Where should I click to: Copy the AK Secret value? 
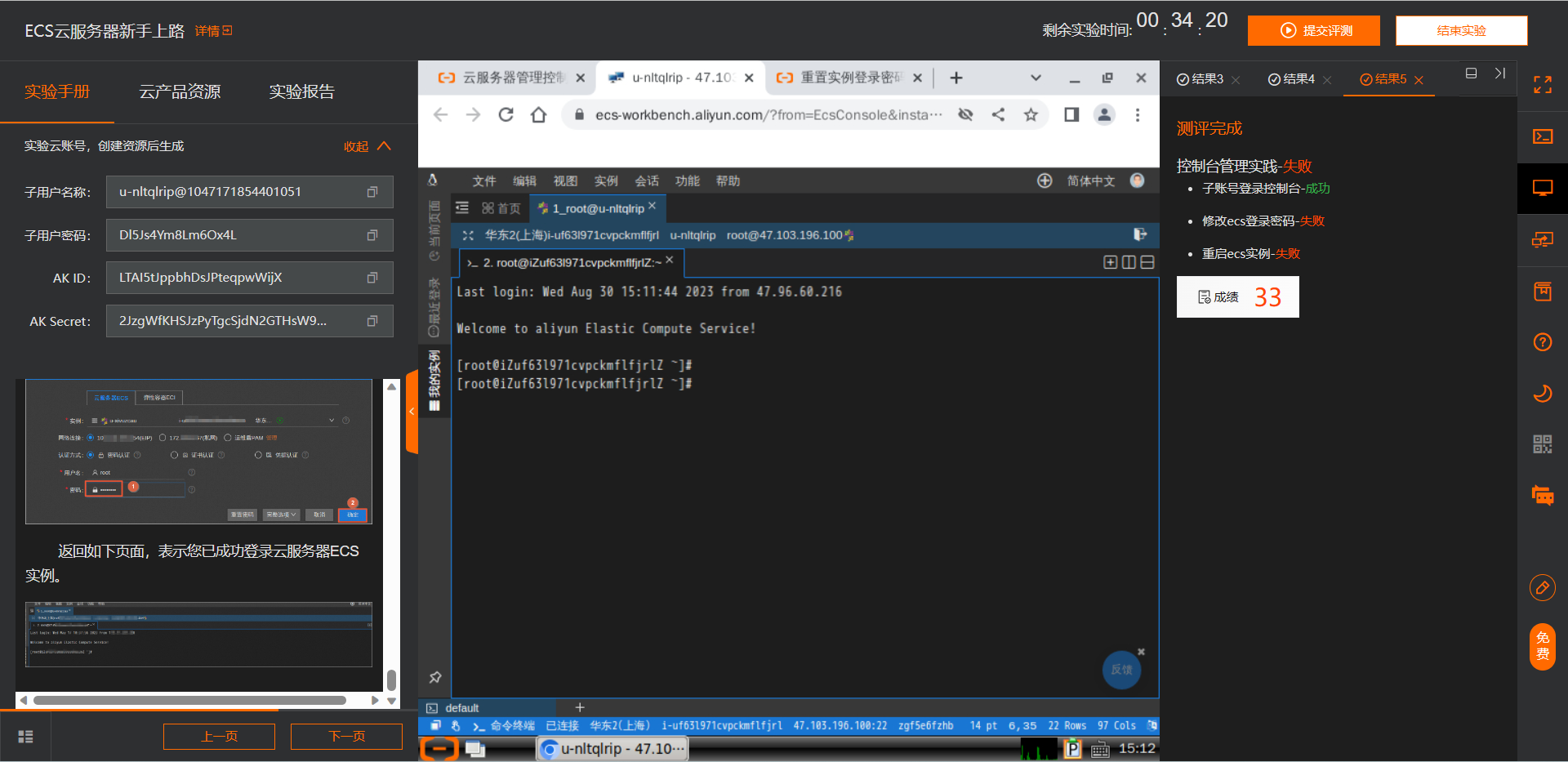click(372, 321)
